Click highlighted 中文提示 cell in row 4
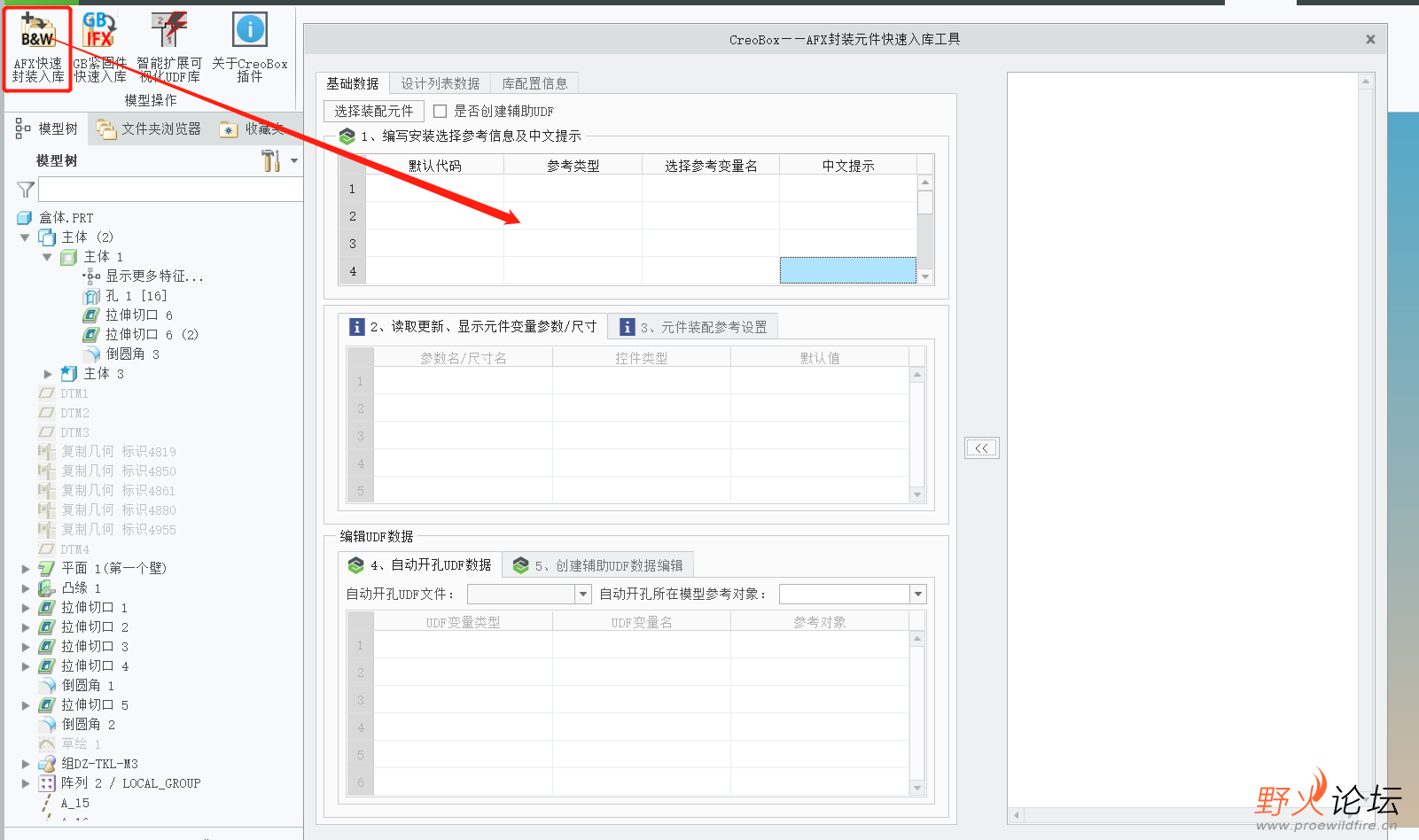Viewport: 1419px width, 840px height. pos(848,270)
